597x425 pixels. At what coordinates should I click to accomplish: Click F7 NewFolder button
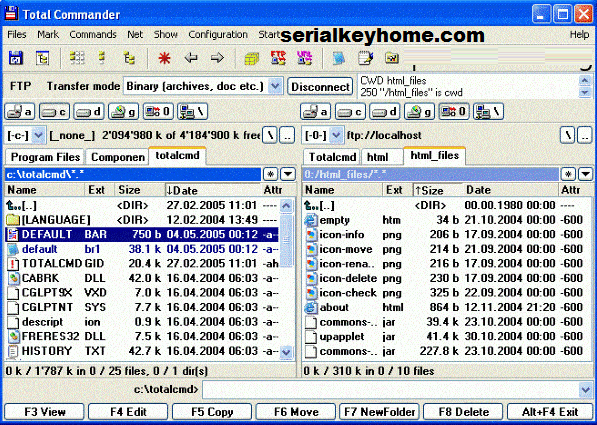[x=380, y=412]
